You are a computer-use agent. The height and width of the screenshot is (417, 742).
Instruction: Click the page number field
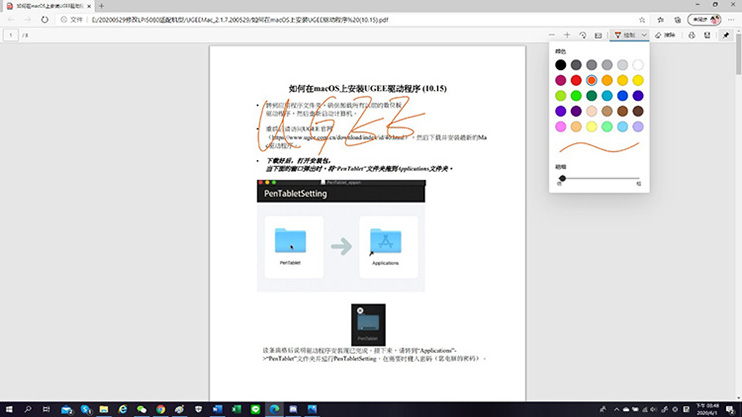[x=10, y=35]
